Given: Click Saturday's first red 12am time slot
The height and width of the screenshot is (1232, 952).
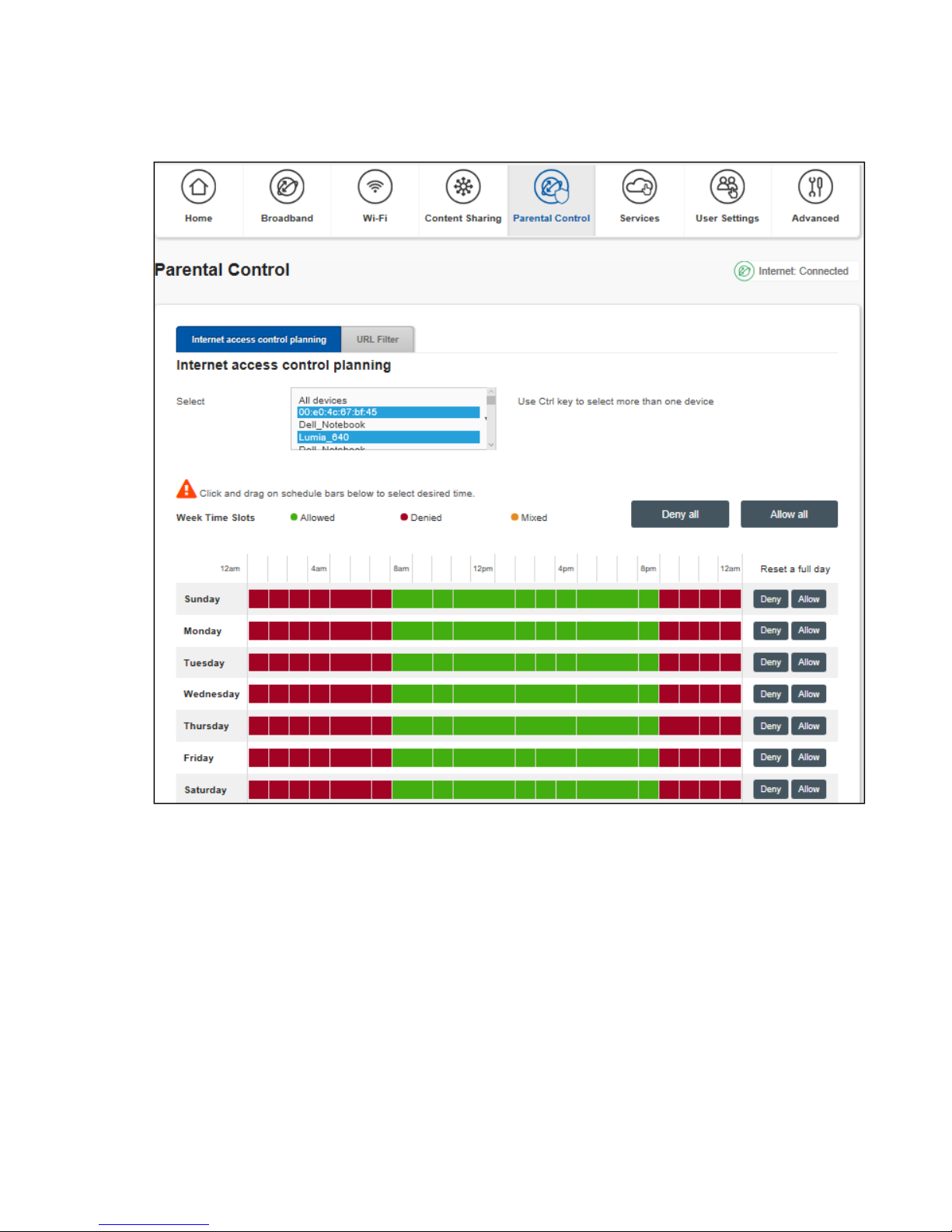Looking at the screenshot, I should click(x=258, y=790).
